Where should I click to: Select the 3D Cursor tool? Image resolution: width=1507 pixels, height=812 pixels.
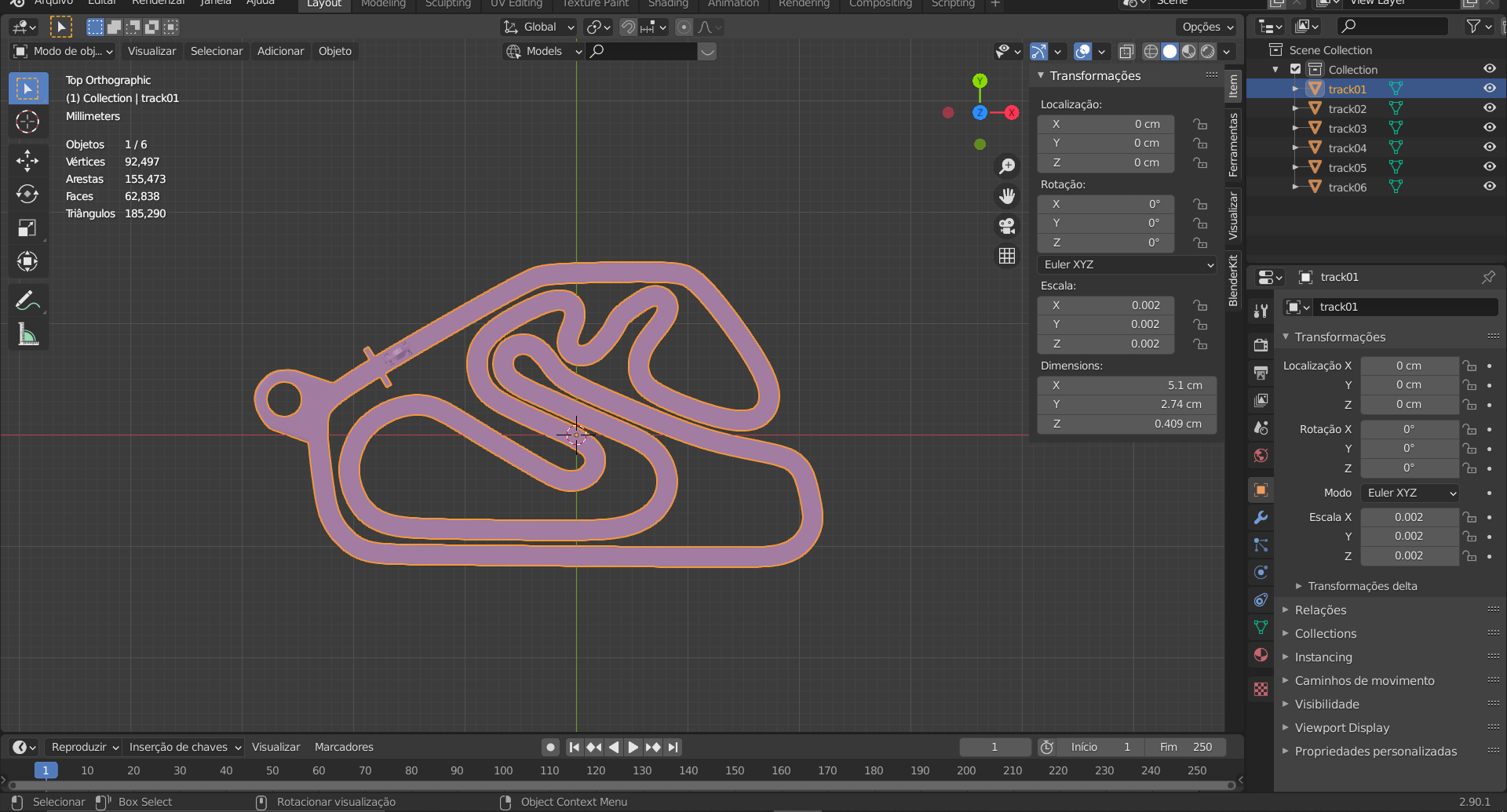tap(27, 122)
